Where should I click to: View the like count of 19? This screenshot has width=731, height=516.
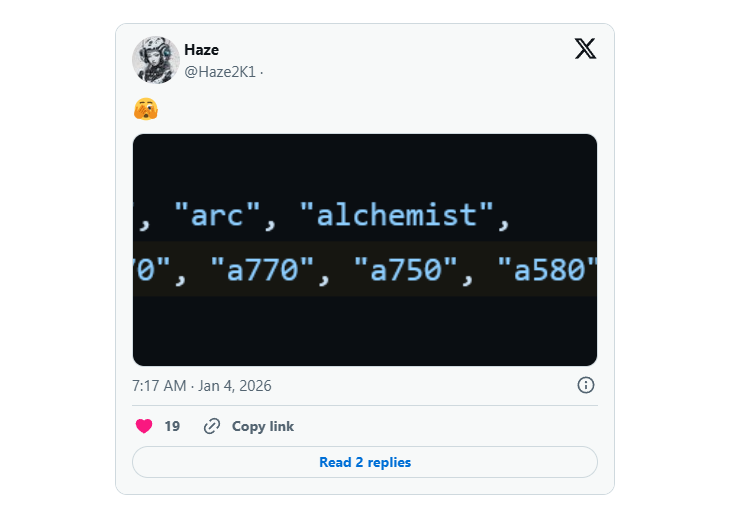(172, 426)
